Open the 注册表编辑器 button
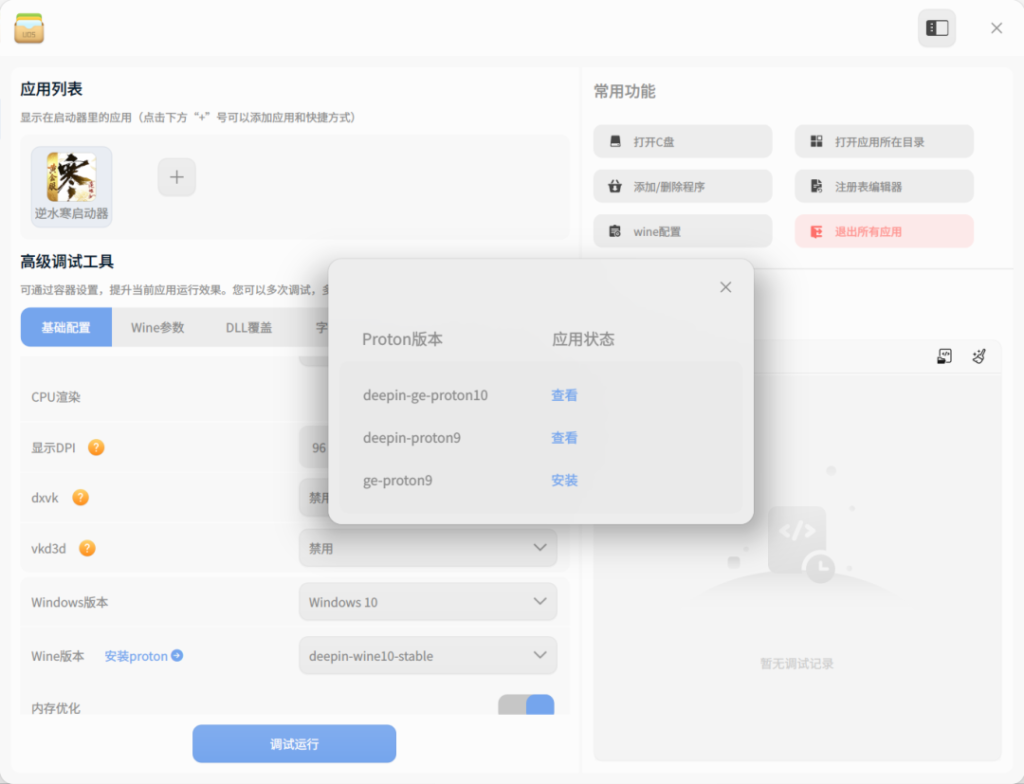 884,186
